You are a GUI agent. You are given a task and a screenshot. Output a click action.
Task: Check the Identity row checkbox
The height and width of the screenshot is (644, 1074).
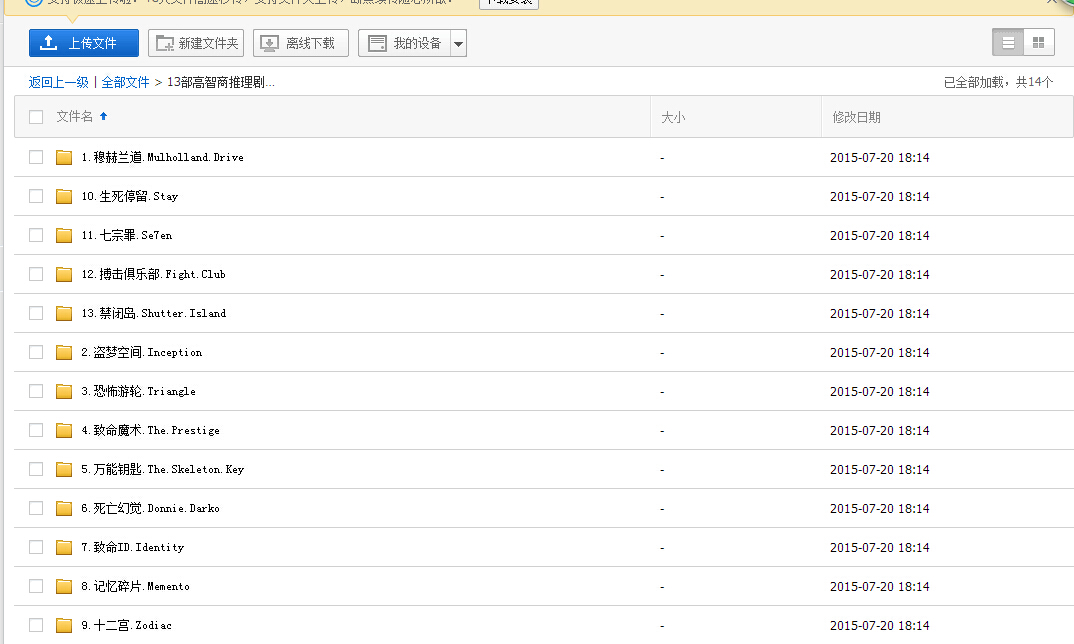[36, 548]
